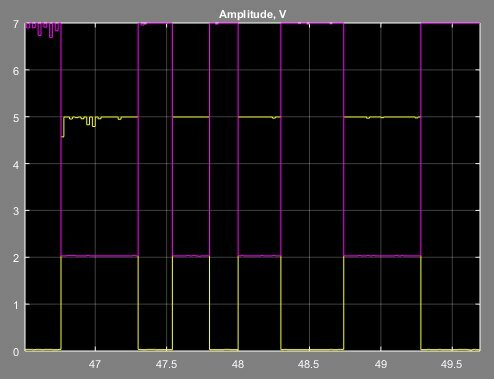Screen dimensions: 494x379
Task: Click the "Amplitude, V" plot title
Action: point(252,14)
